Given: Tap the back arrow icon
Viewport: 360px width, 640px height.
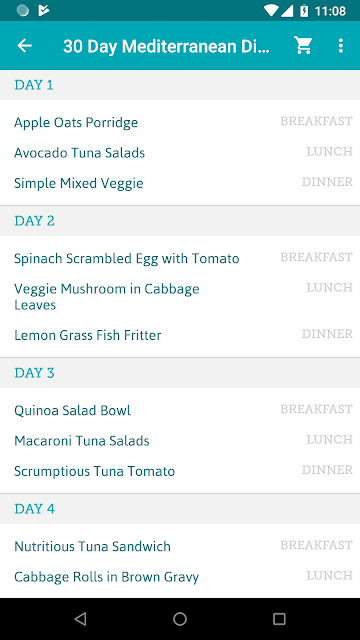Looking at the screenshot, I should pos(24,46).
